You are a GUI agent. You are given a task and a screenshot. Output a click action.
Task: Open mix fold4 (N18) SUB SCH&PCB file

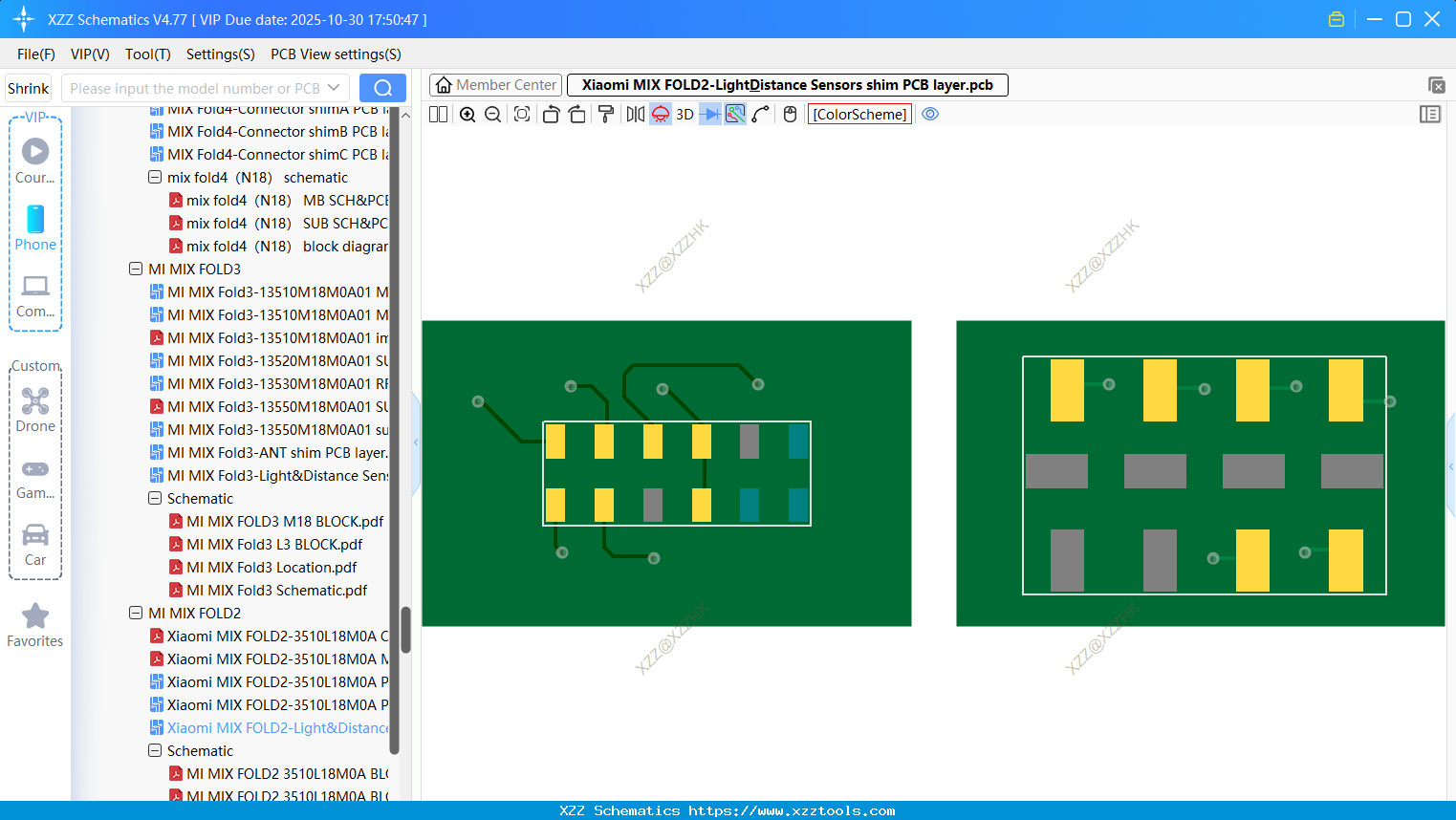pos(279,224)
